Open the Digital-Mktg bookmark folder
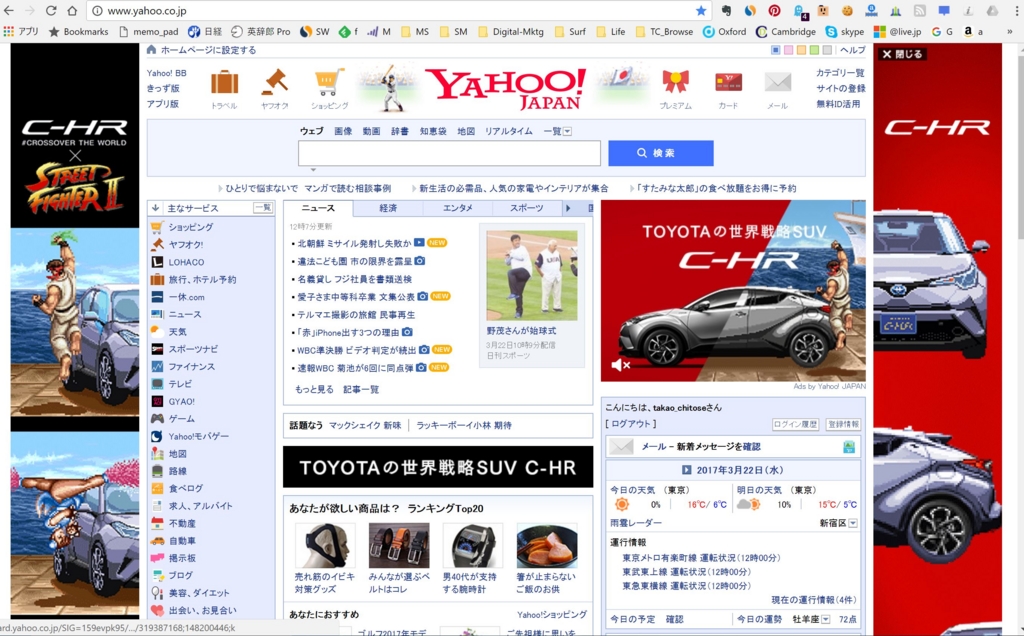1024x636 pixels. pos(511,31)
